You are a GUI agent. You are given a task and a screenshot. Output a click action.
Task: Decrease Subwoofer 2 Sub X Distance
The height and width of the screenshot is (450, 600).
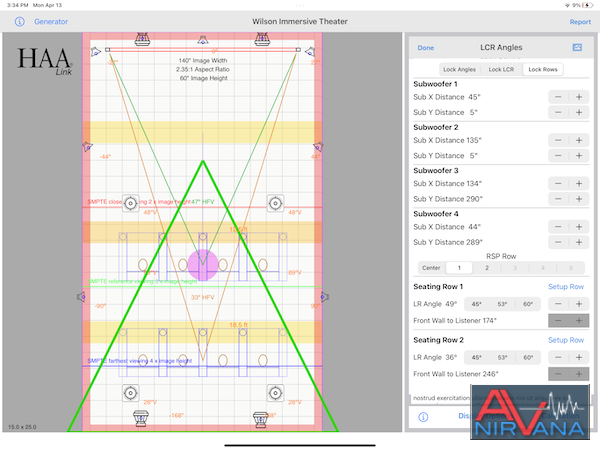558,140
